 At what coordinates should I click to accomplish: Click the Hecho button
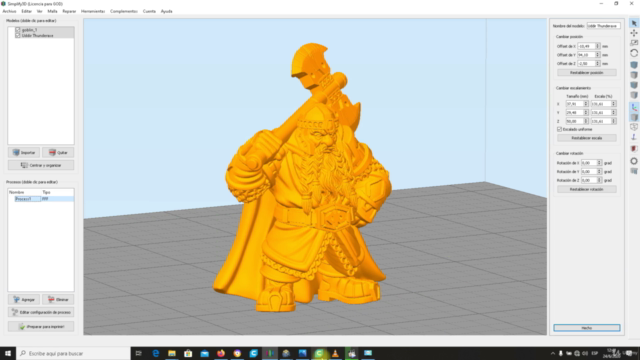click(x=587, y=328)
